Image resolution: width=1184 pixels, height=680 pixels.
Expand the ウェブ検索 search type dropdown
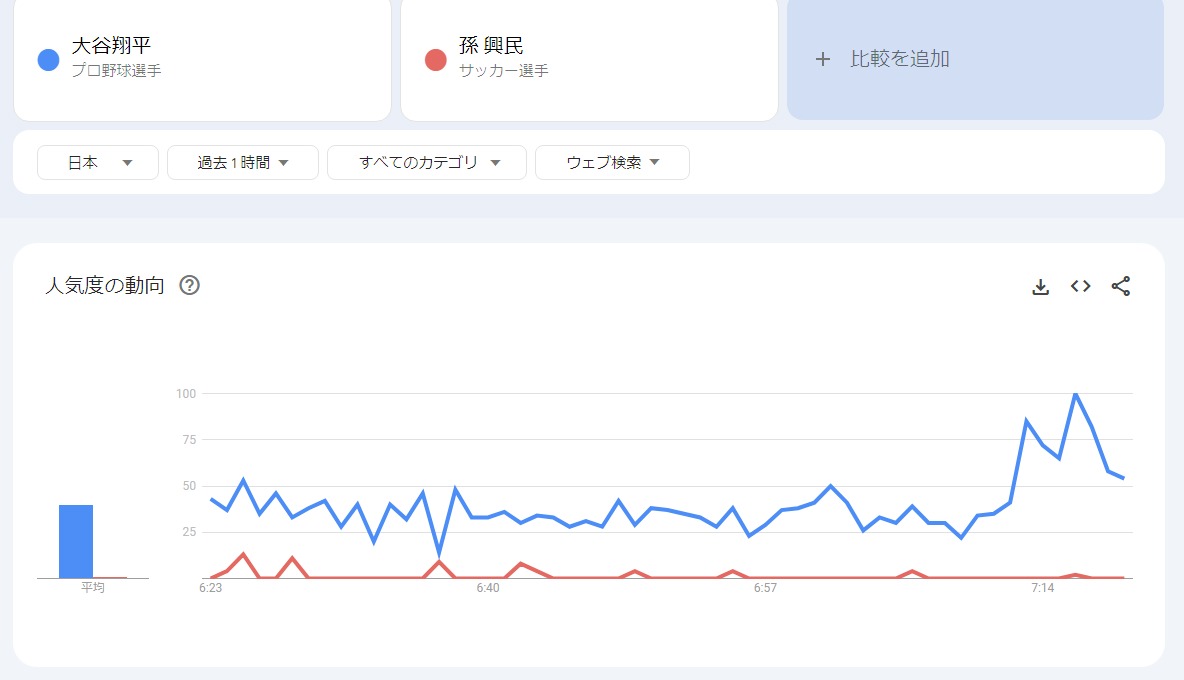(612, 162)
